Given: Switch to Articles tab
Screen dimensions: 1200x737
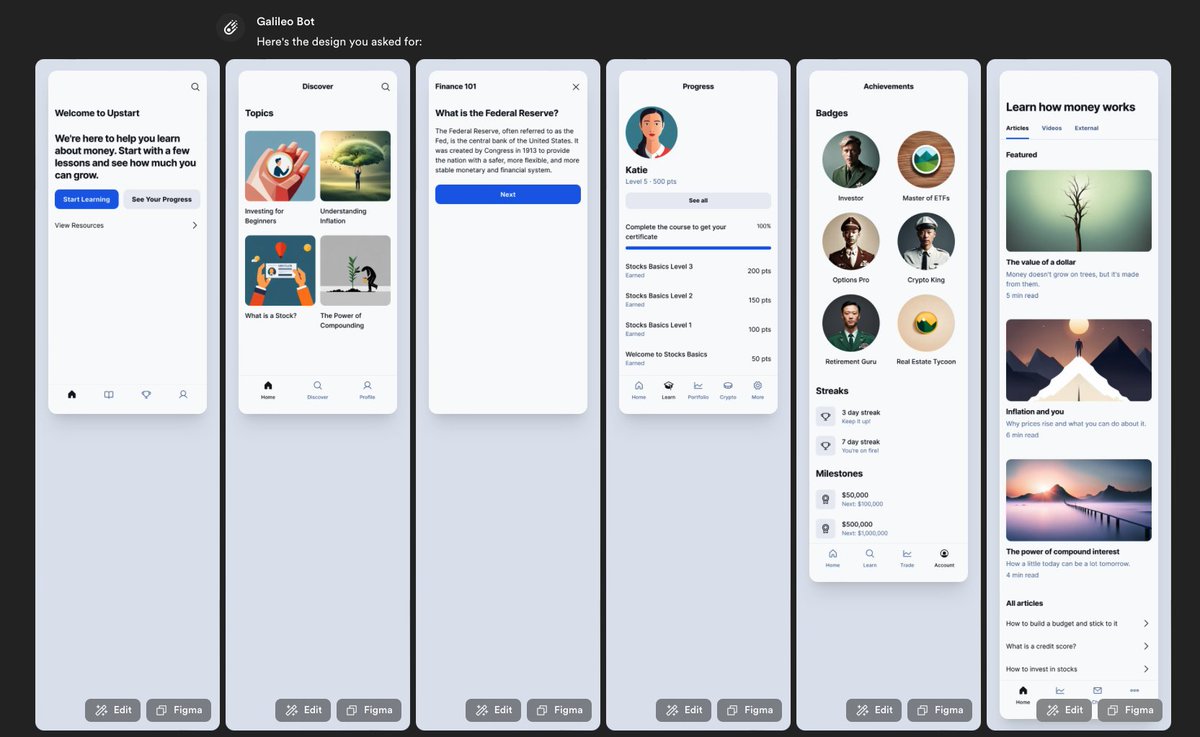Looking at the screenshot, I should [1017, 128].
